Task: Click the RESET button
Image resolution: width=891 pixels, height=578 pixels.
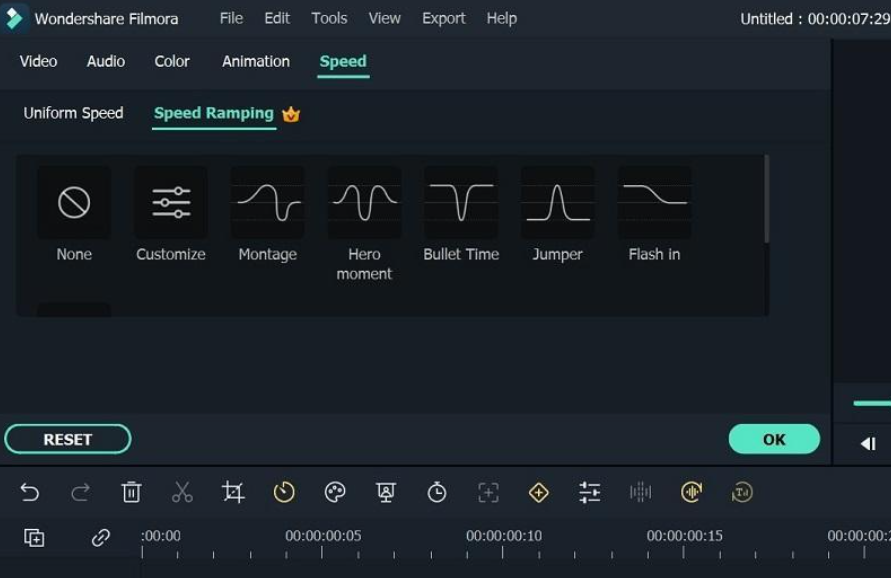Action: pyautogui.click(x=68, y=439)
